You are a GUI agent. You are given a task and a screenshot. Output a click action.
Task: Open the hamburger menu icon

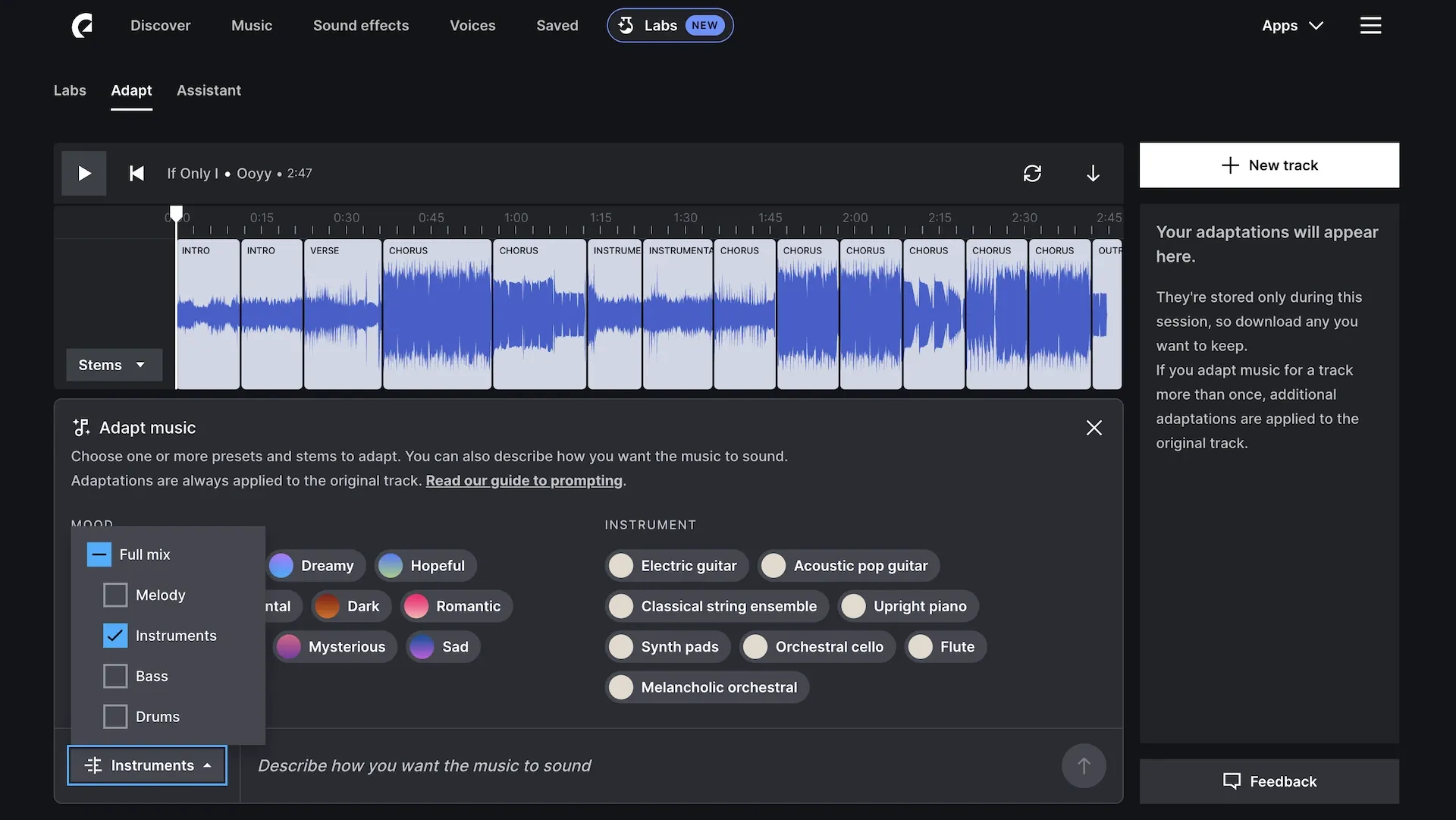(1370, 26)
